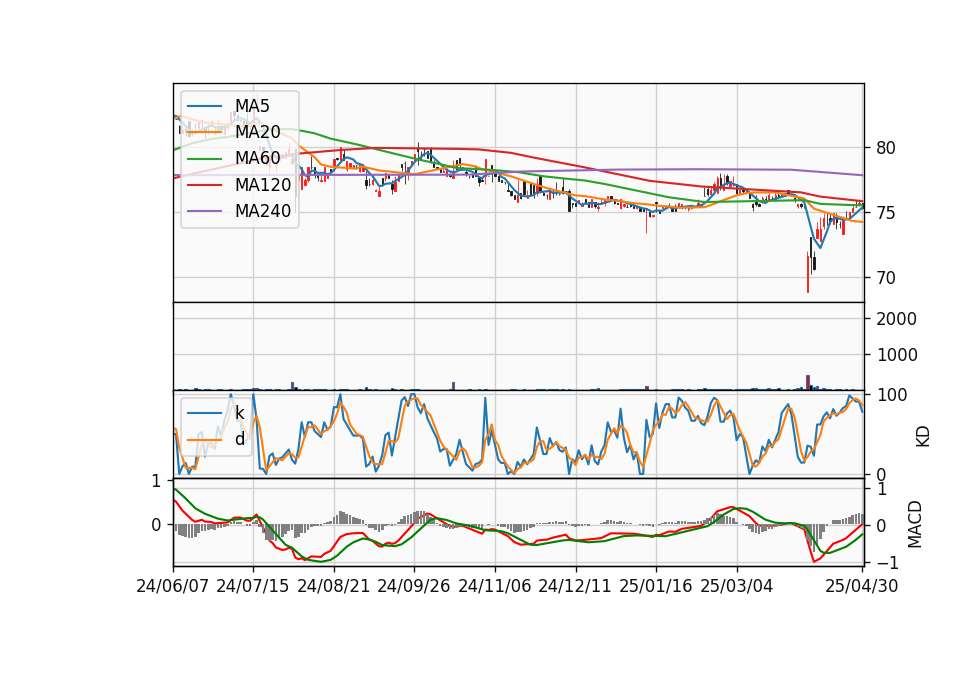The width and height of the screenshot is (960, 690).
Task: Click the blue MA5 legend line sample
Action: [x=204, y=106]
